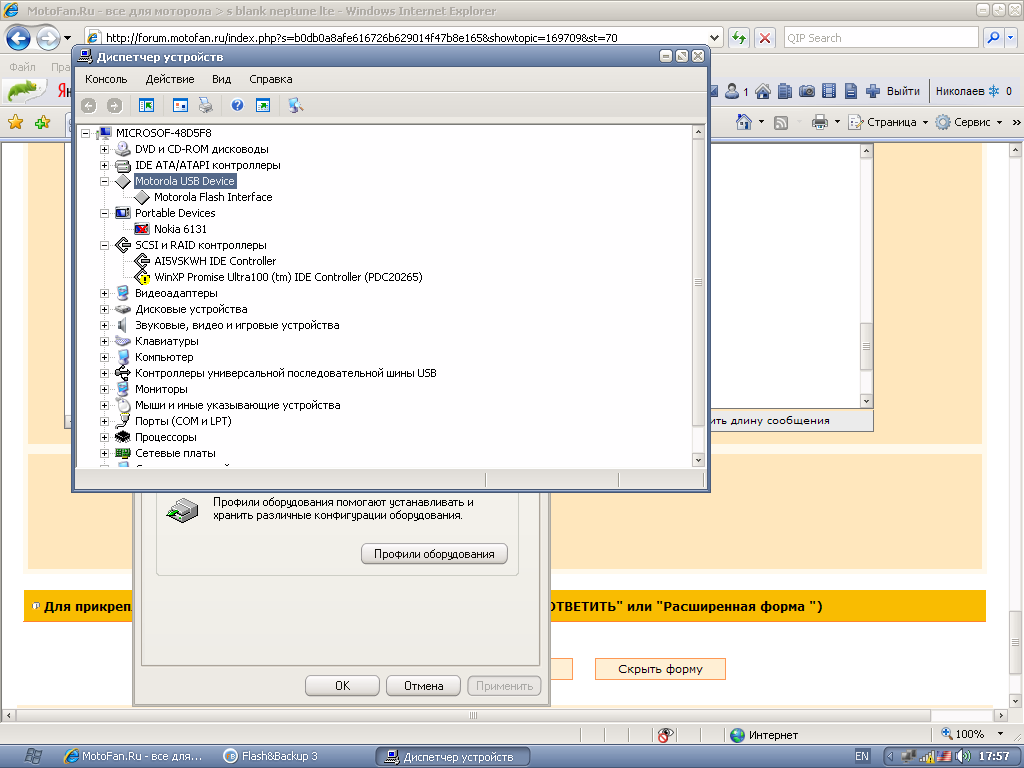Click the Отмена button

pos(423,686)
